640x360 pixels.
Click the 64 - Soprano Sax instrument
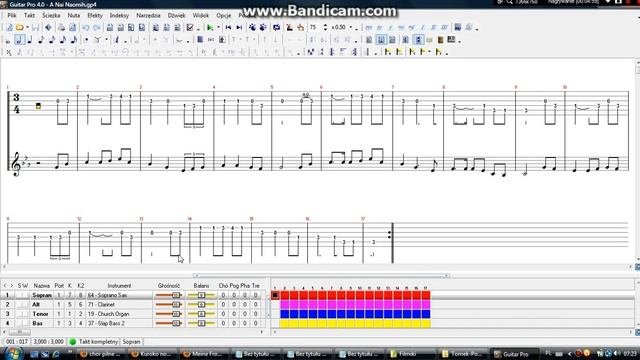pos(107,295)
